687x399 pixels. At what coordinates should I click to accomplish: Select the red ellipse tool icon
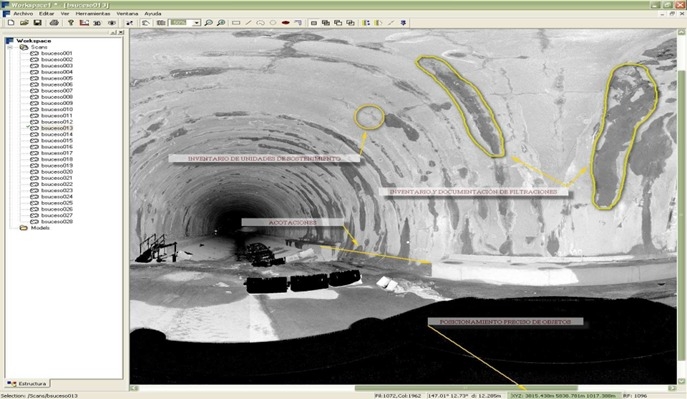tap(286, 23)
